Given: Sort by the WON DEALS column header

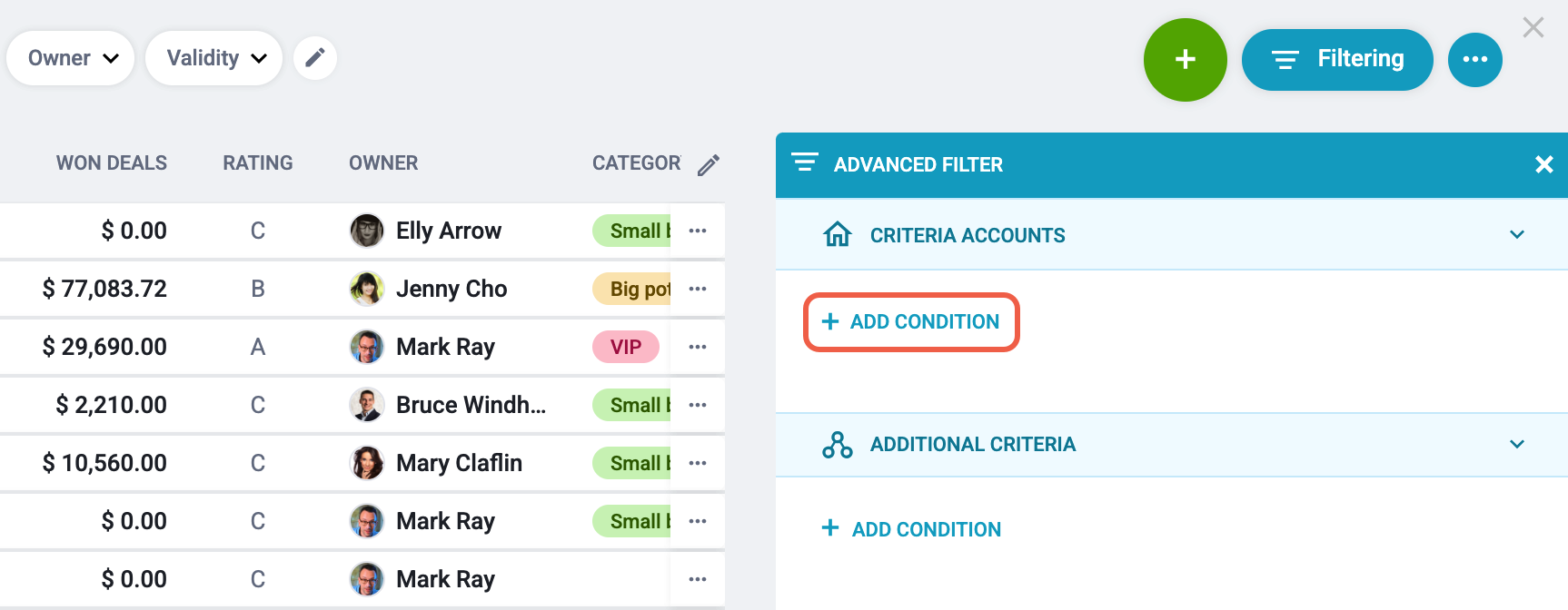Looking at the screenshot, I should click(112, 163).
